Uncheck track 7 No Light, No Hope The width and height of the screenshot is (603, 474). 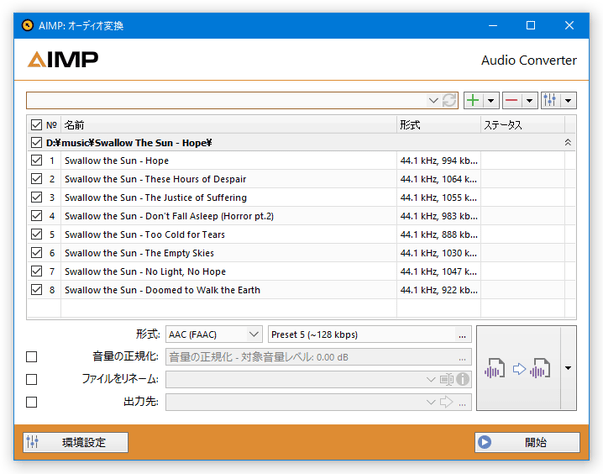coord(36,271)
